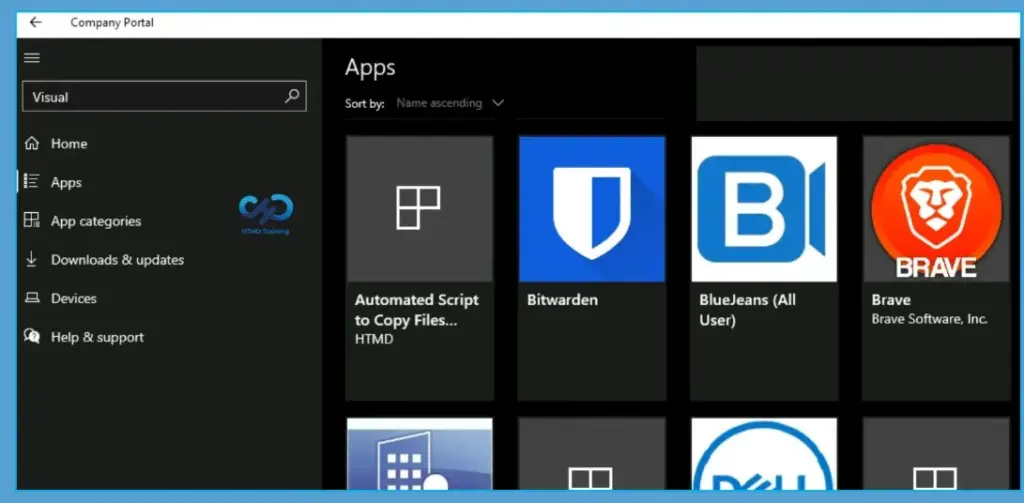Click the Company Portal window title
This screenshot has width=1024, height=503.
pos(112,22)
